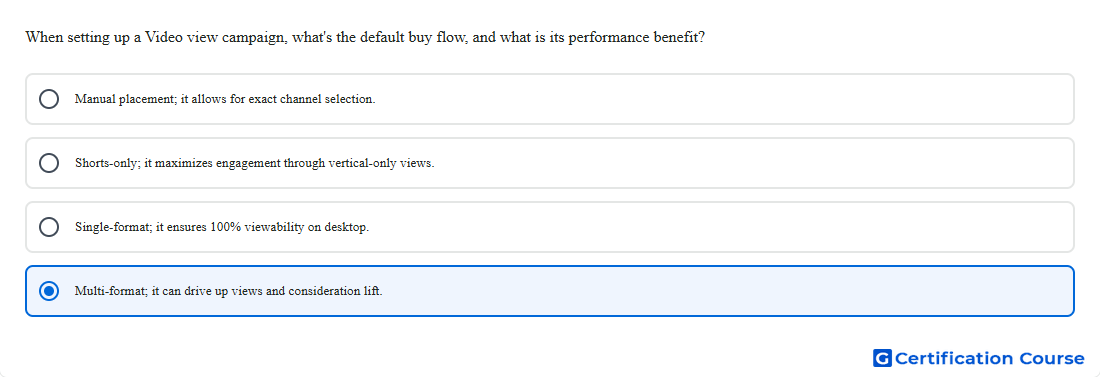
Task: Click the G logo icon
Action: tap(882, 359)
